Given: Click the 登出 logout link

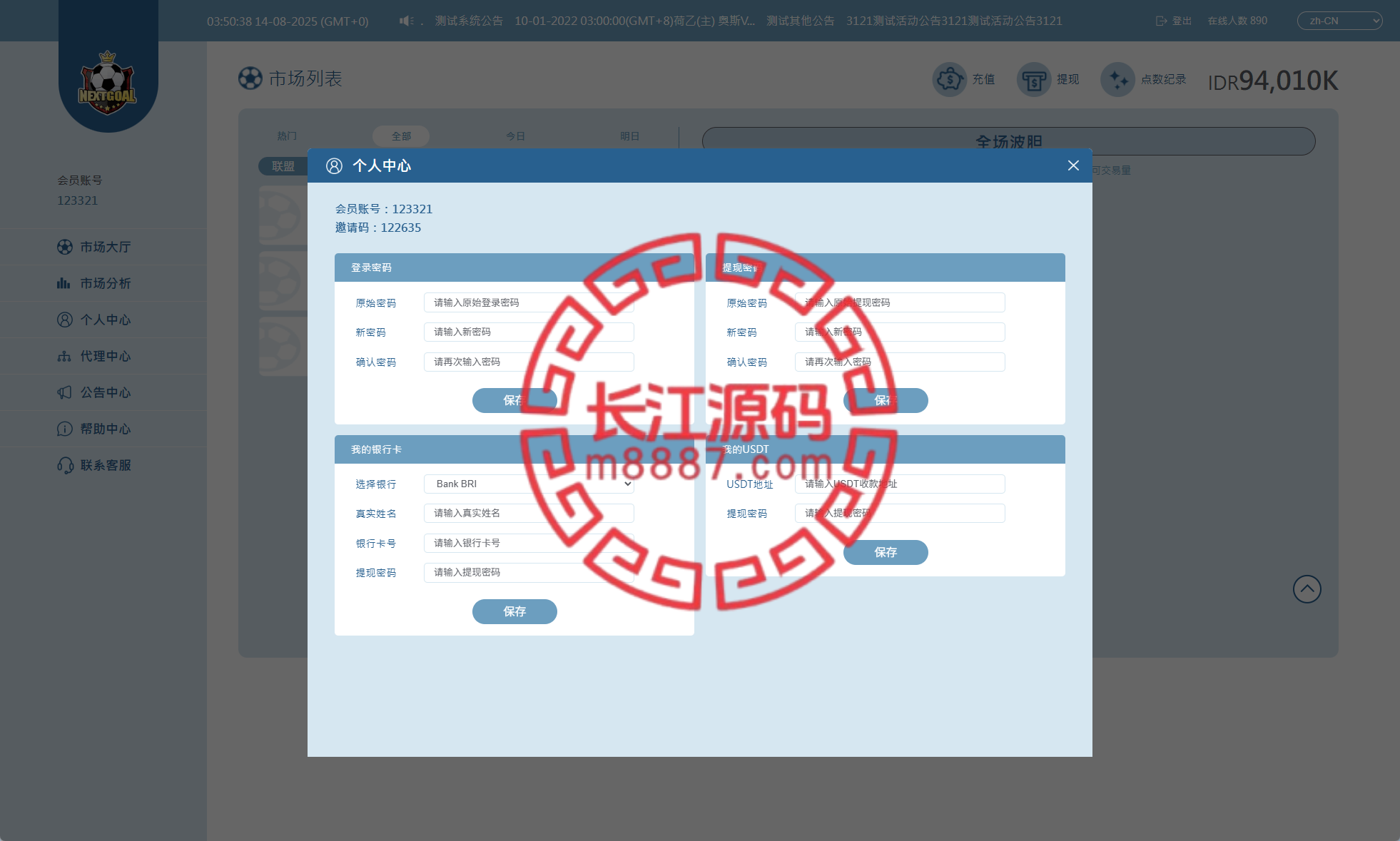Looking at the screenshot, I should tap(1174, 21).
